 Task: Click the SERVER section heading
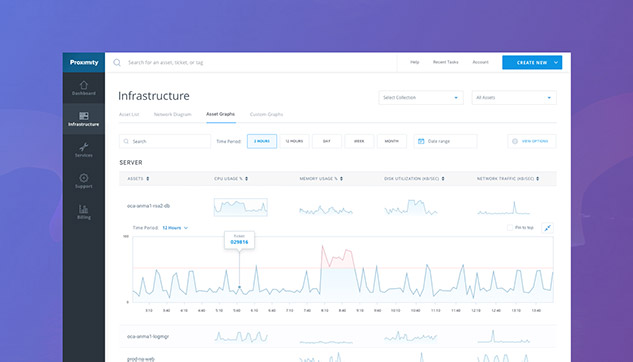(x=131, y=163)
